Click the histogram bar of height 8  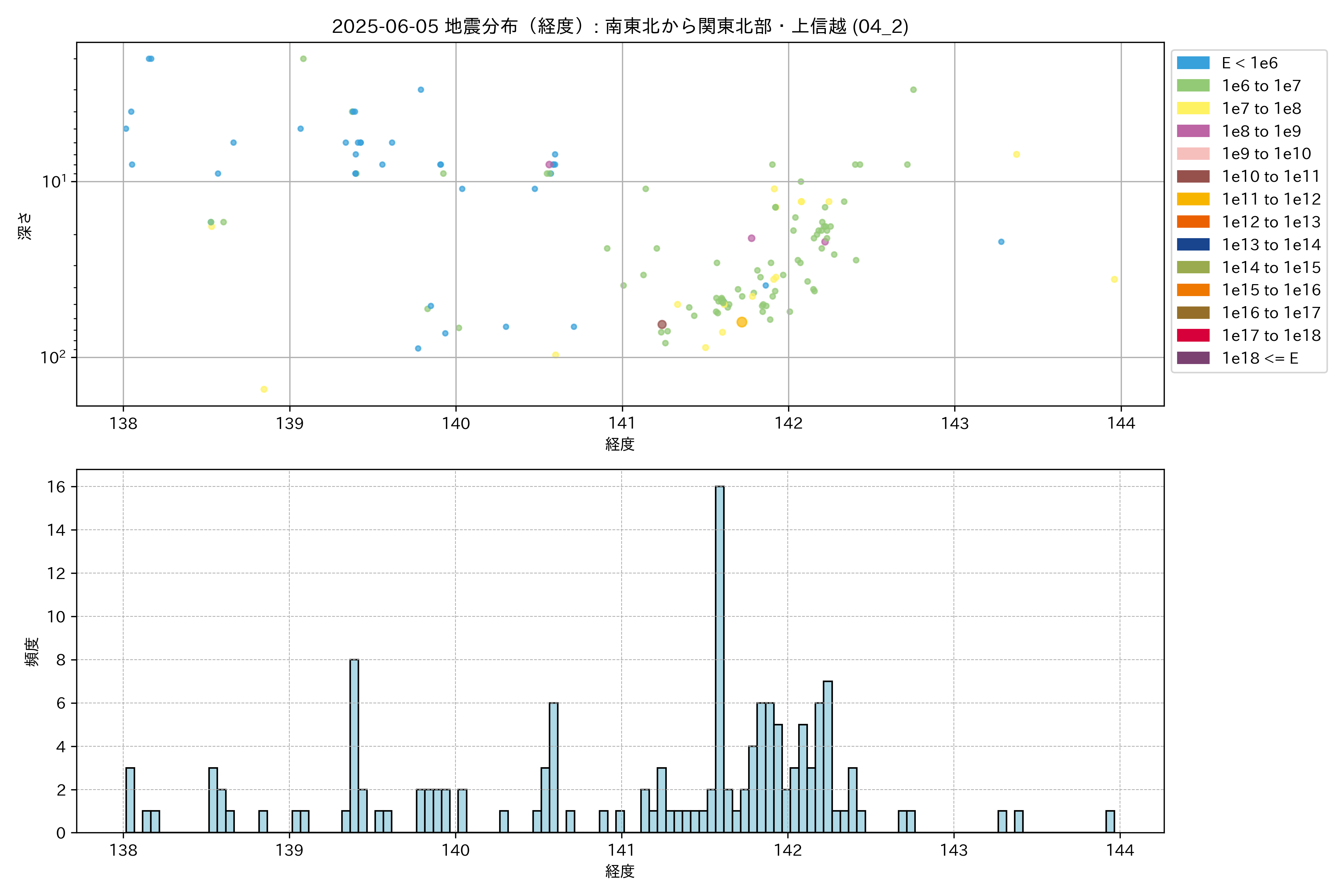[354, 746]
